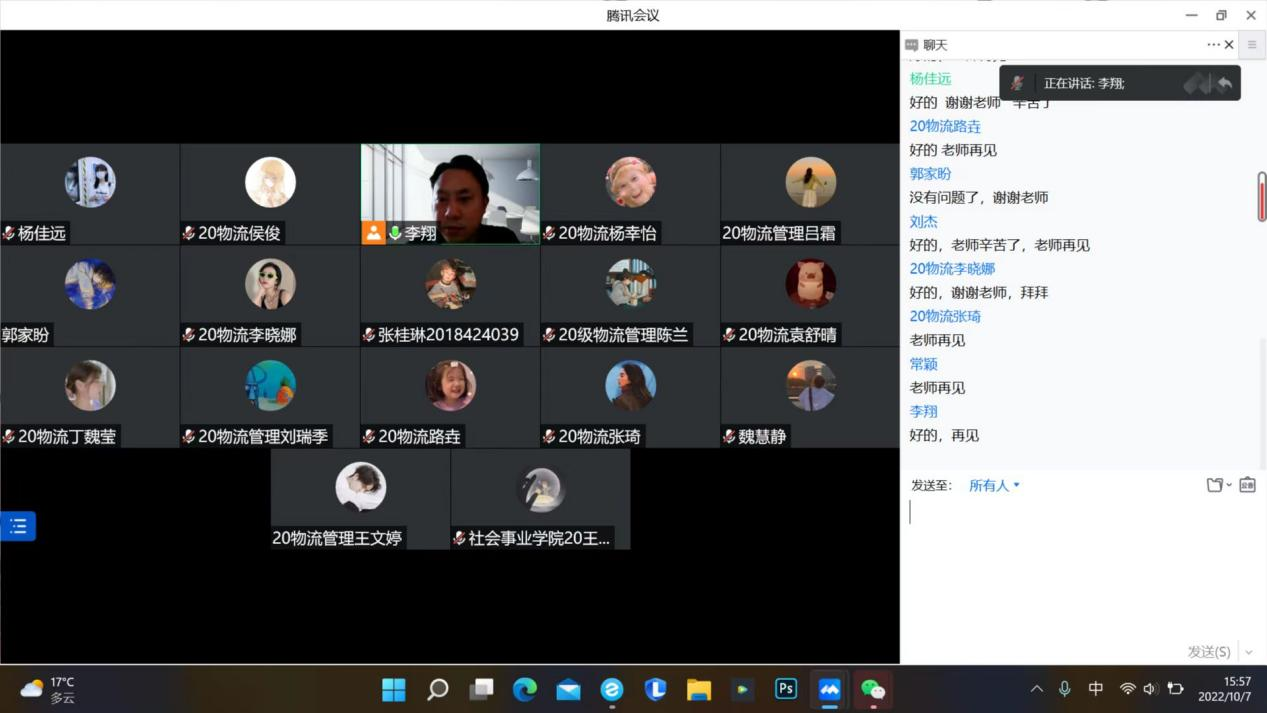This screenshot has height=713, width=1267.
Task: Click the chat vertical scrollbar thumb
Action: (x=1261, y=197)
